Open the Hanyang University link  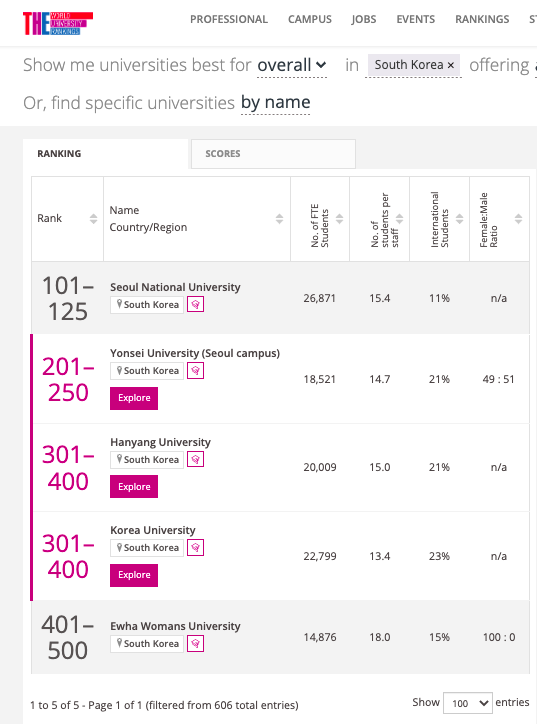coord(160,442)
